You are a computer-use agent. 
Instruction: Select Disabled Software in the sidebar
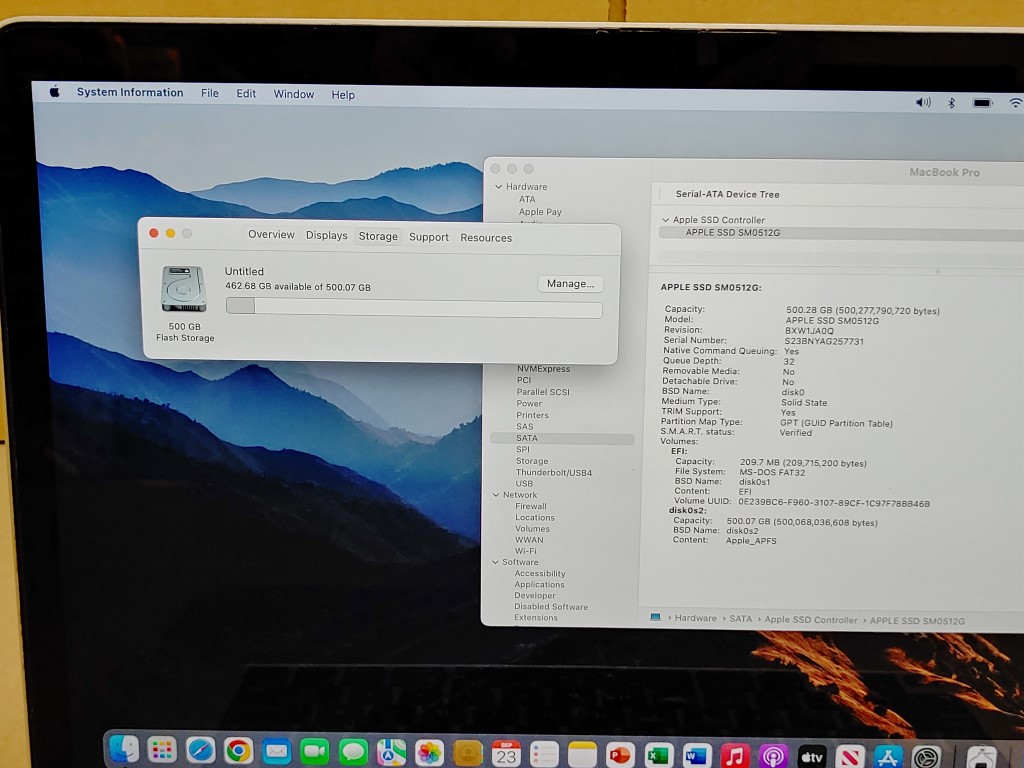551,607
